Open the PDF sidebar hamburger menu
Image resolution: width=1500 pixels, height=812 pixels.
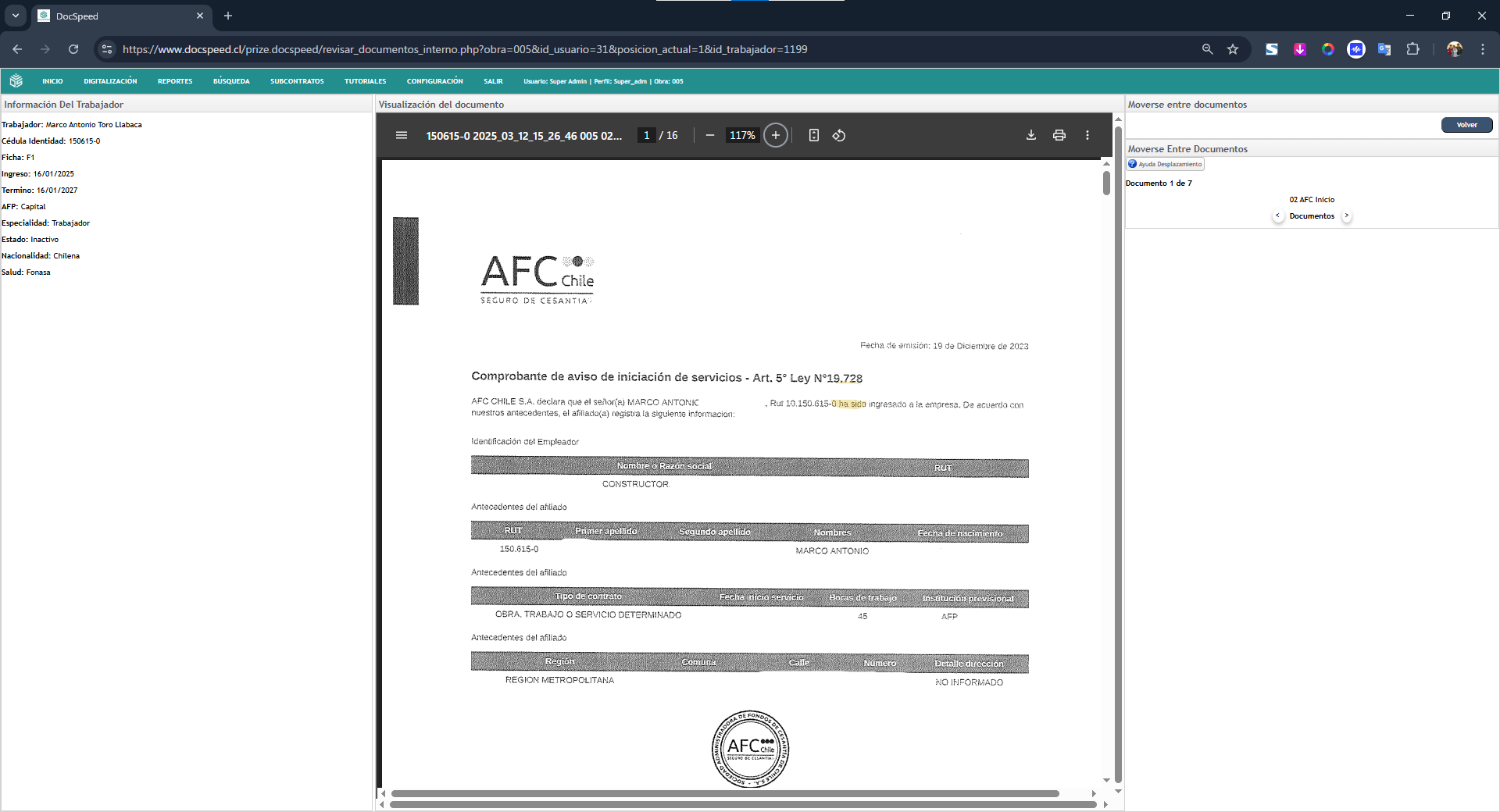pos(402,135)
